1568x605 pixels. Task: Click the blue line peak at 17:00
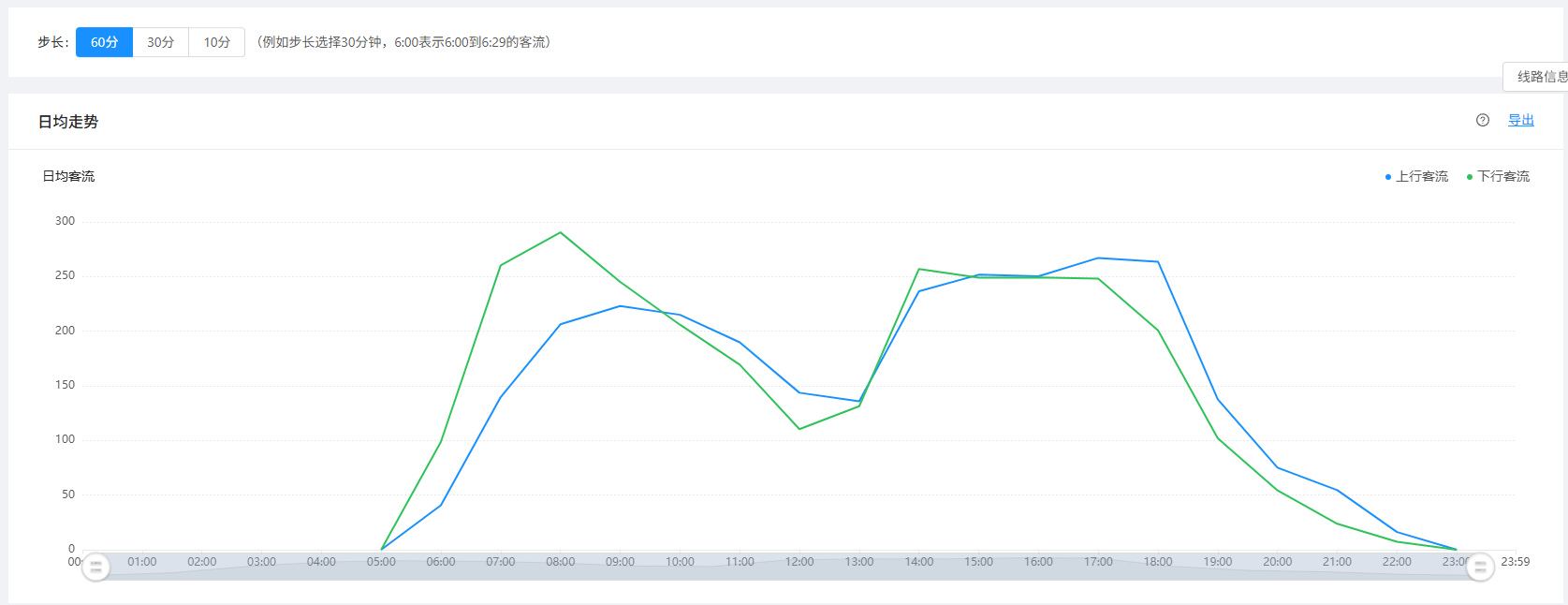(1098, 258)
